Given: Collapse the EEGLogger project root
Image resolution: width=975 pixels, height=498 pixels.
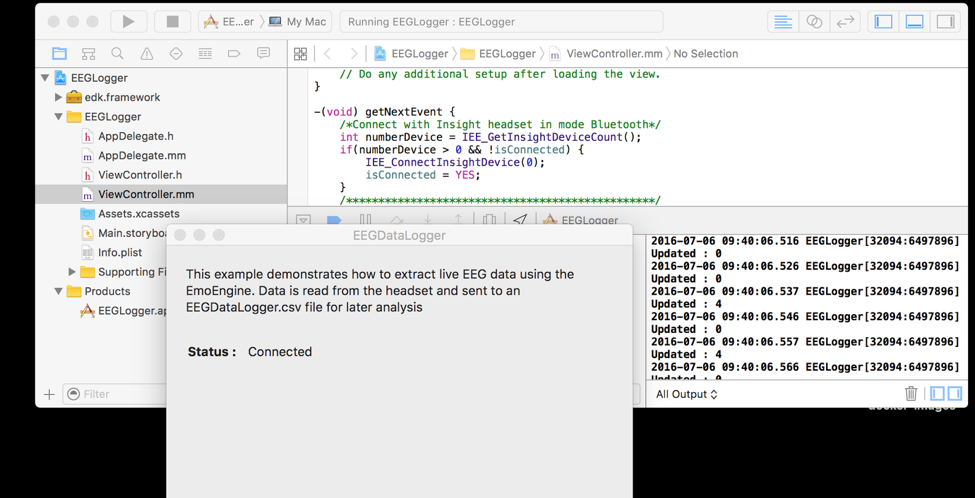Looking at the screenshot, I should [x=45, y=78].
